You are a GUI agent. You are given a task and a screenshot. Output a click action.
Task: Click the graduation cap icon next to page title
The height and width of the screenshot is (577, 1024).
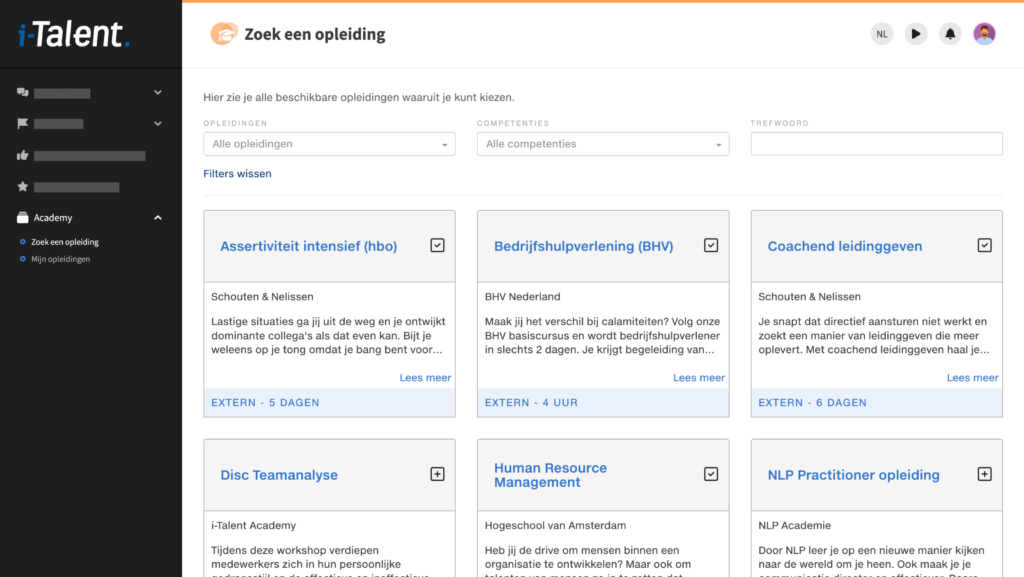pos(224,34)
